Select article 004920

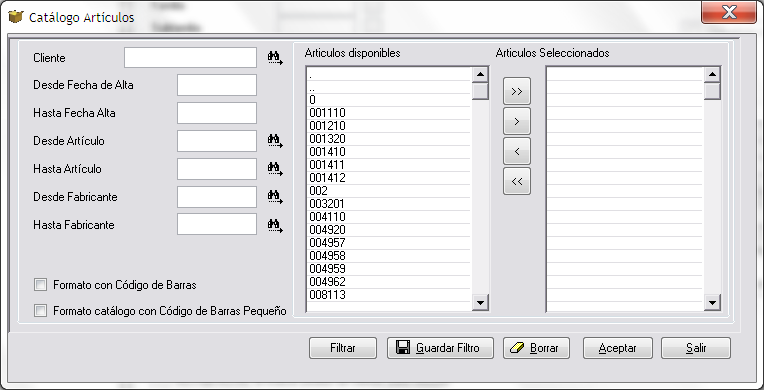[389, 230]
